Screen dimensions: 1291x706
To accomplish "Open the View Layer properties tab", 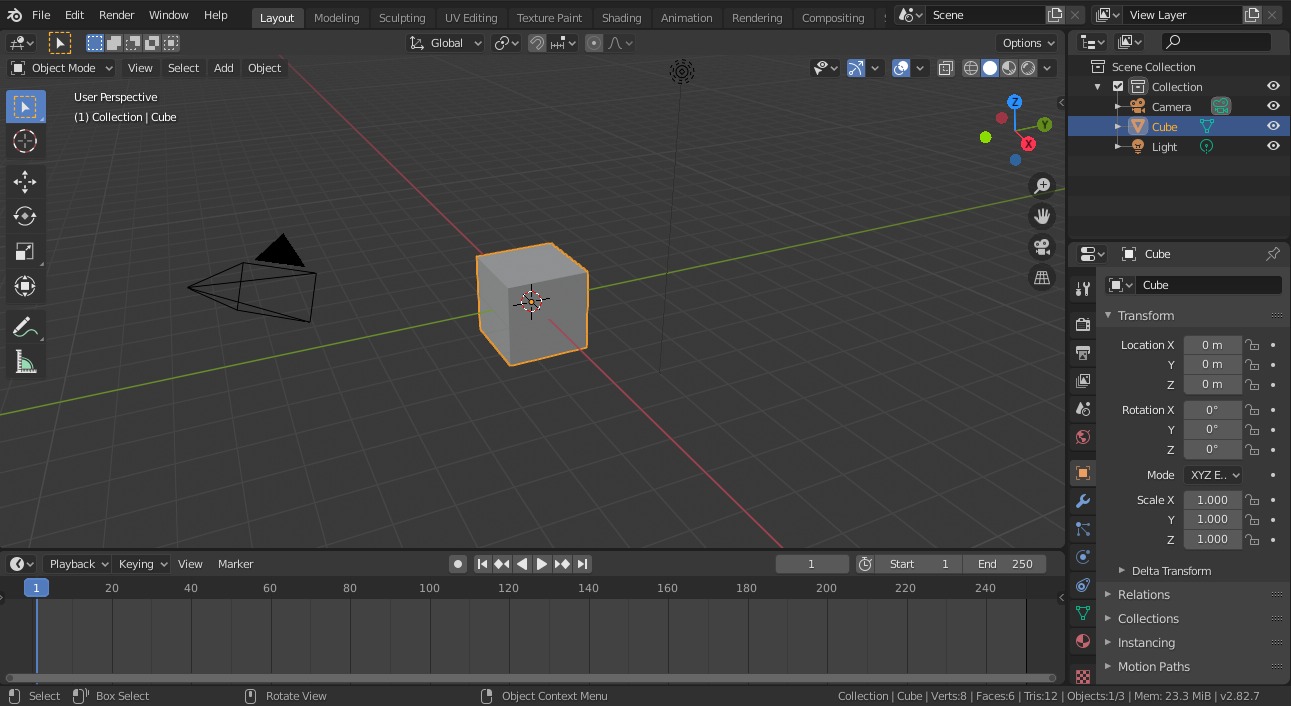I will coord(1082,380).
